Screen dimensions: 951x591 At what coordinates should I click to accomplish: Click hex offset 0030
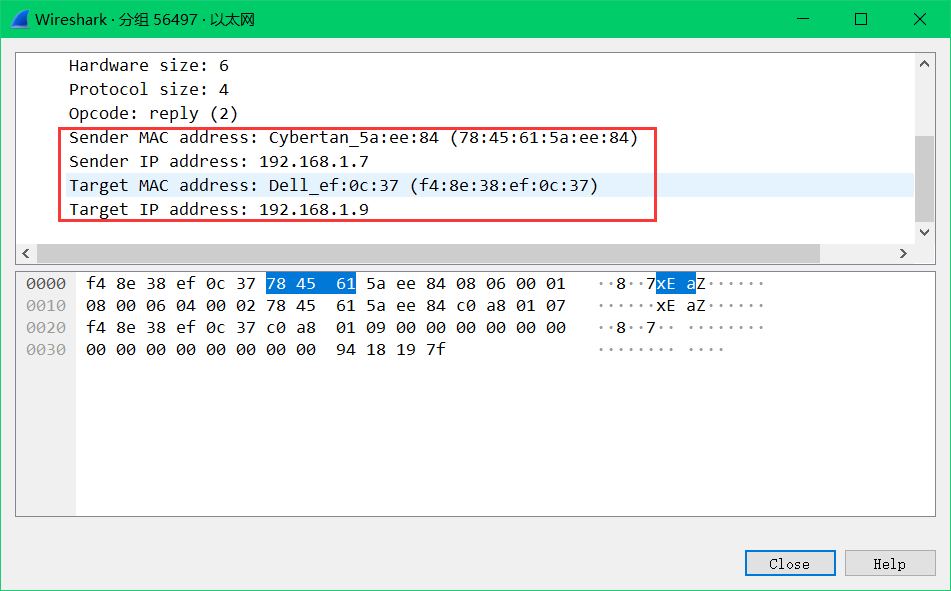coord(46,350)
